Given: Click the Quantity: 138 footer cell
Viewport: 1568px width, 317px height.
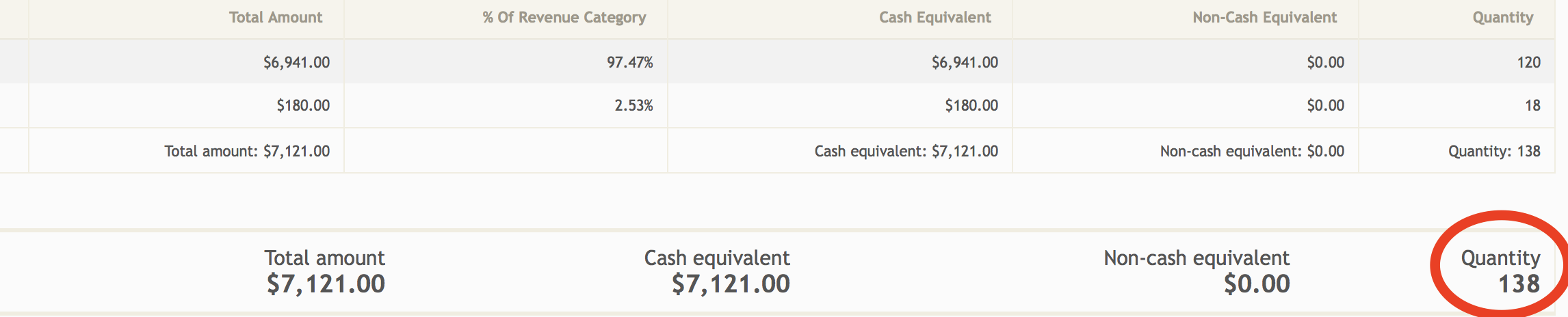Looking at the screenshot, I should click(1456, 151).
